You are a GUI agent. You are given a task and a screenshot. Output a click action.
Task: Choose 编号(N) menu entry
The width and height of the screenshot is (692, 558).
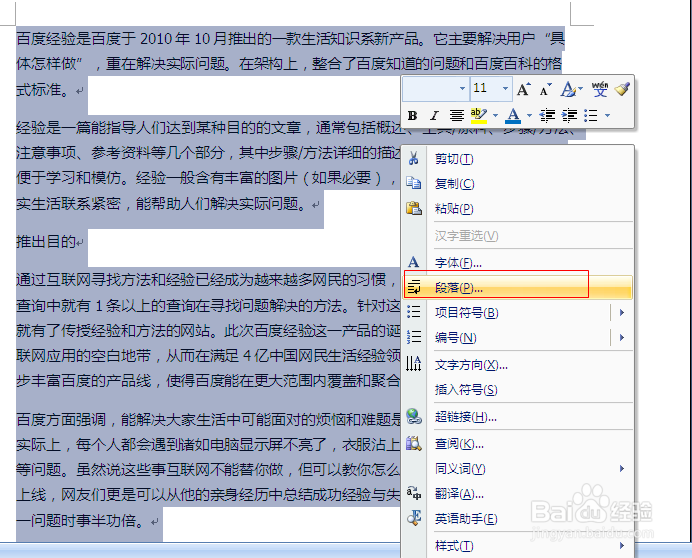pyautogui.click(x=456, y=338)
